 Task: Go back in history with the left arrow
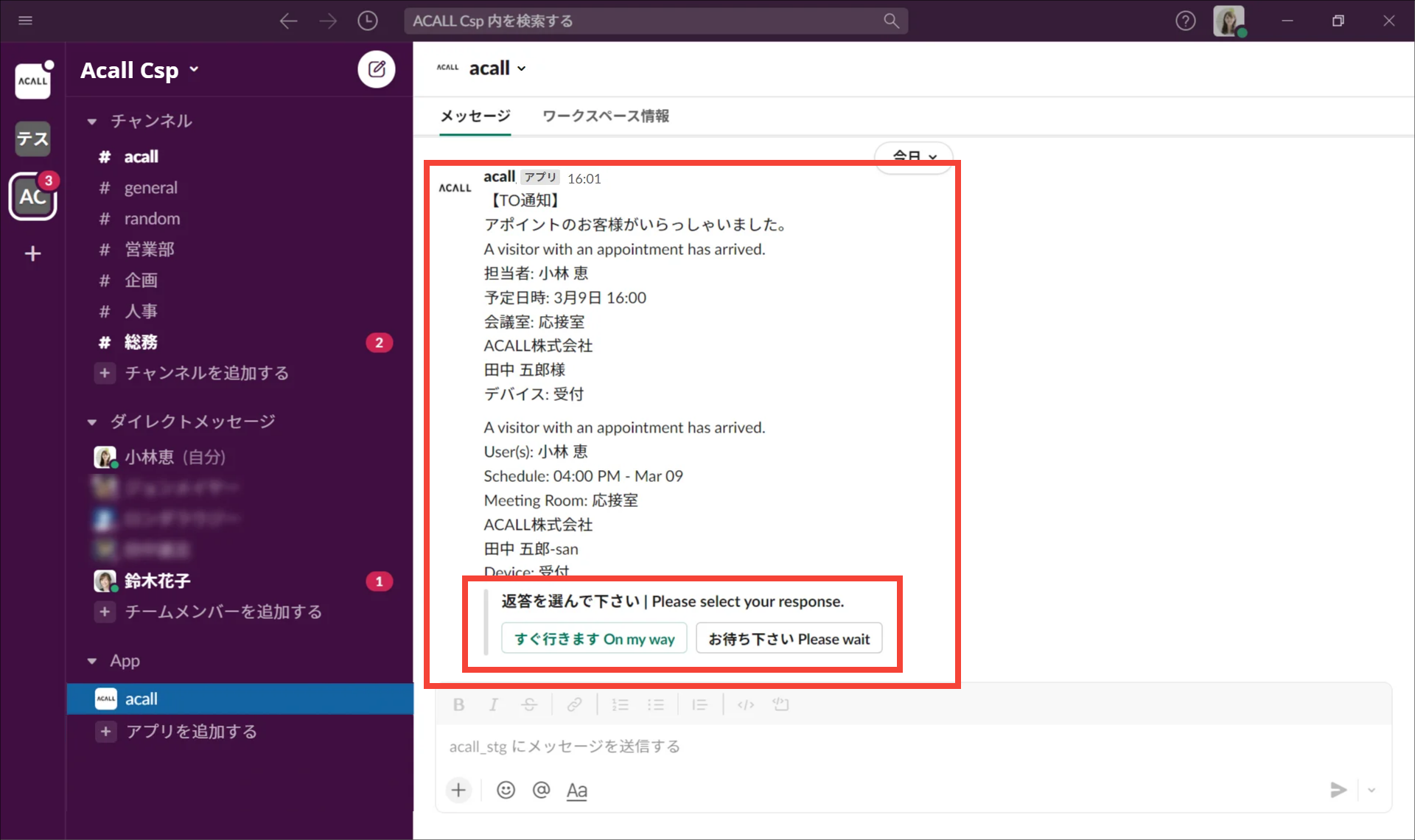[x=288, y=21]
